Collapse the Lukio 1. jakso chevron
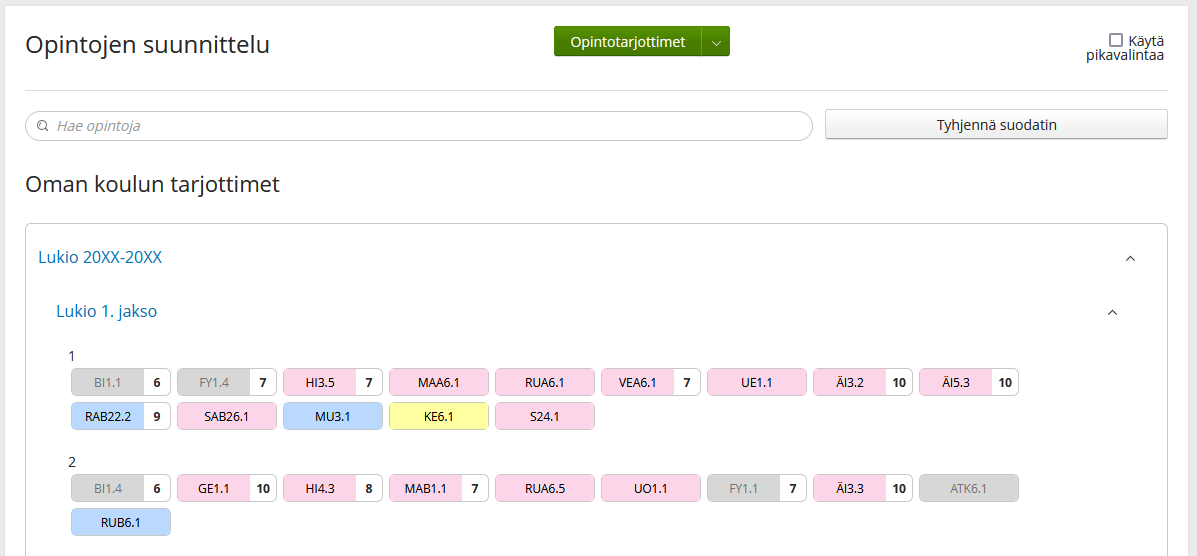Screen dimensions: 1197x556 click(1112, 312)
